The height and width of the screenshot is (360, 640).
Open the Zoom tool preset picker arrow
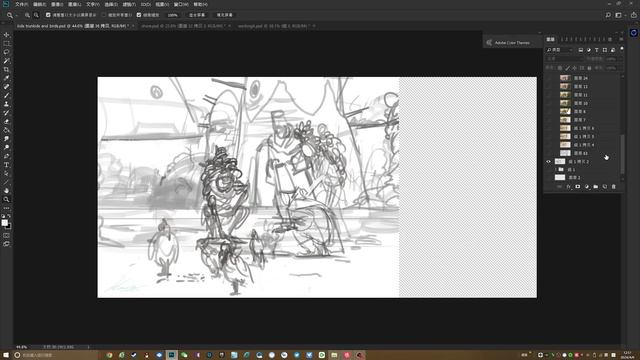point(16,15)
